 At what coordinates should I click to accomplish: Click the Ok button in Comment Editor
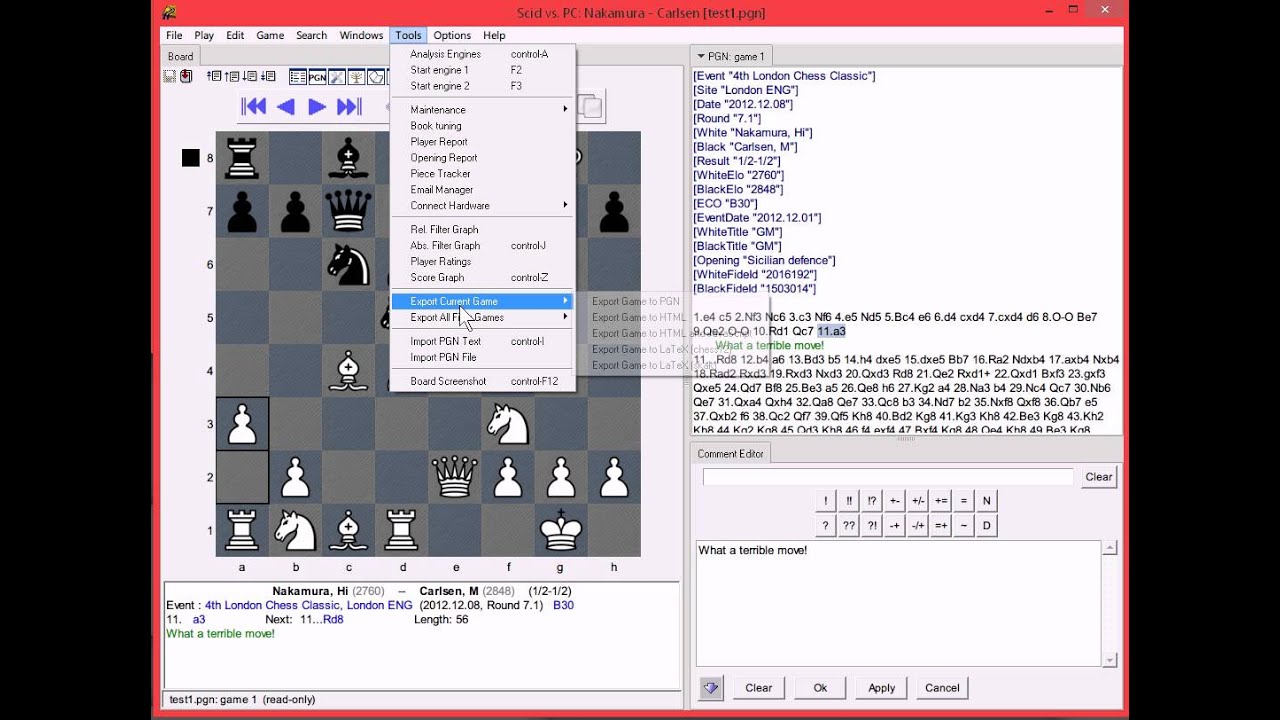(820, 688)
